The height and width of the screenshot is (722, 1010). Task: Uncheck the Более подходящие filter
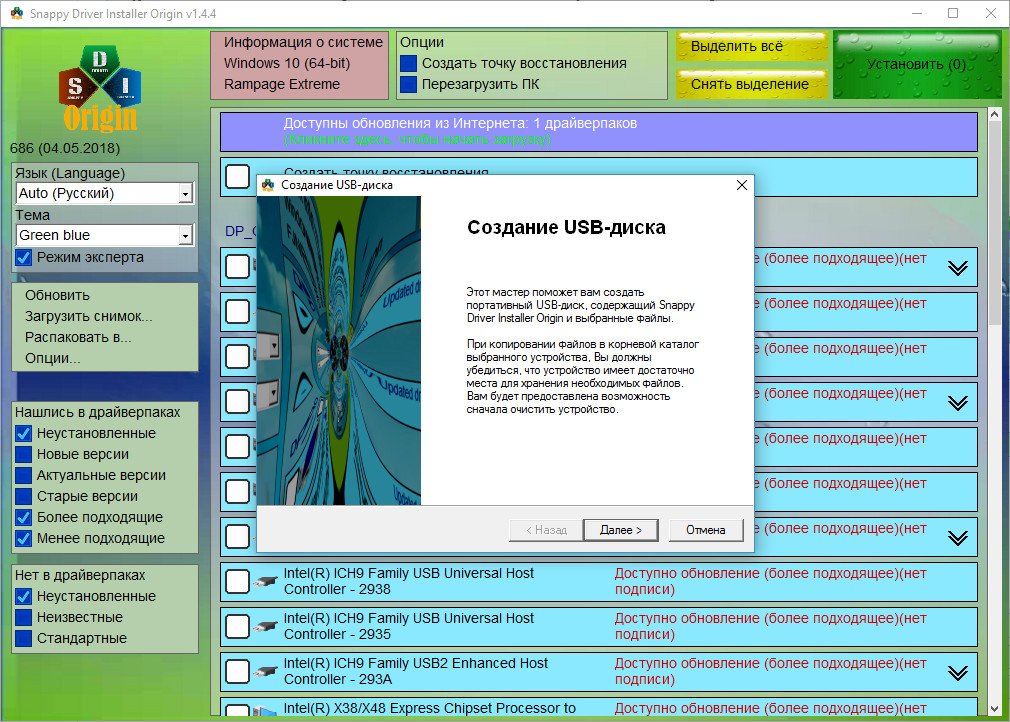24,517
